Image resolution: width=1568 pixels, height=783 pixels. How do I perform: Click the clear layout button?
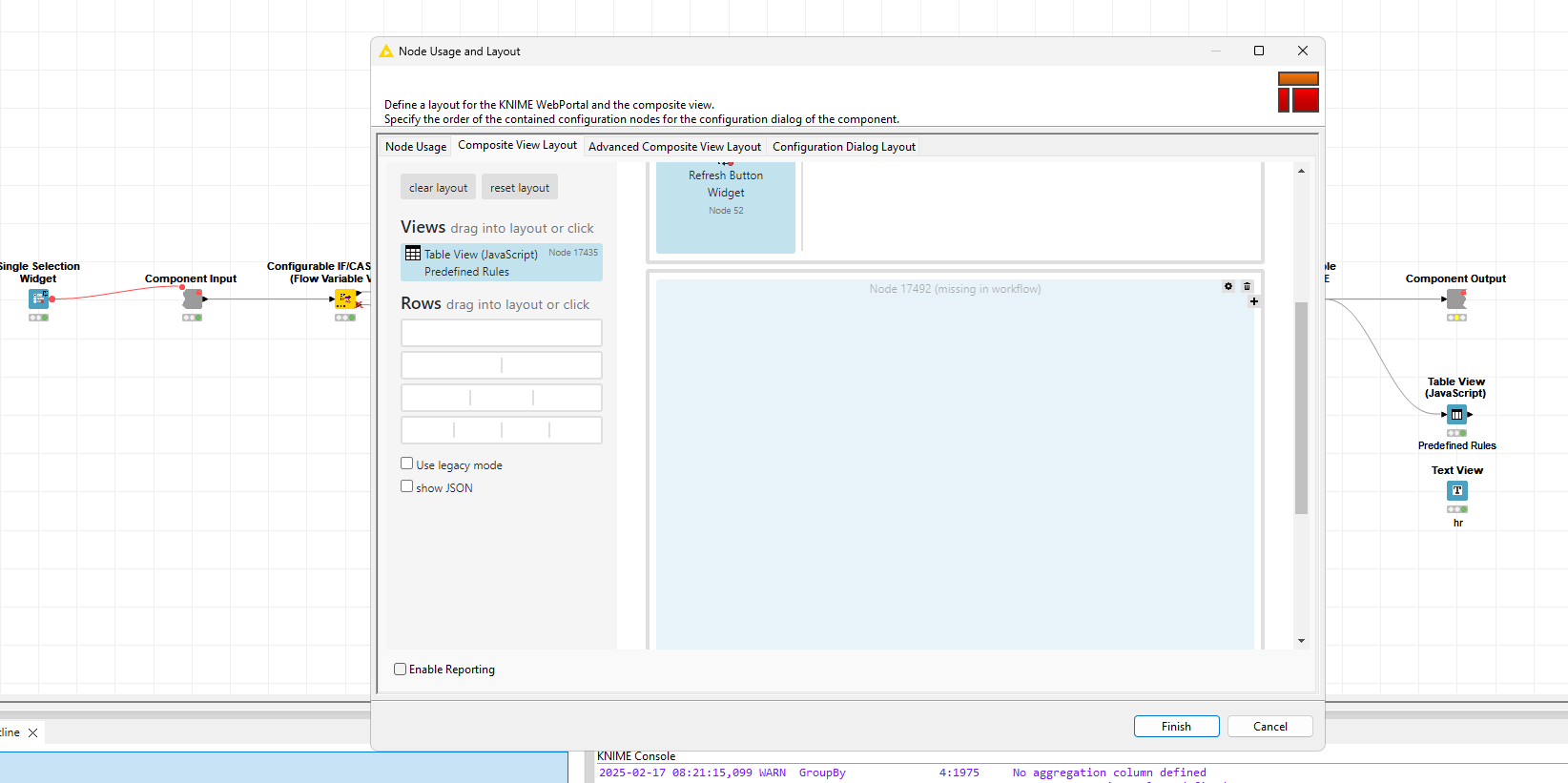point(438,188)
